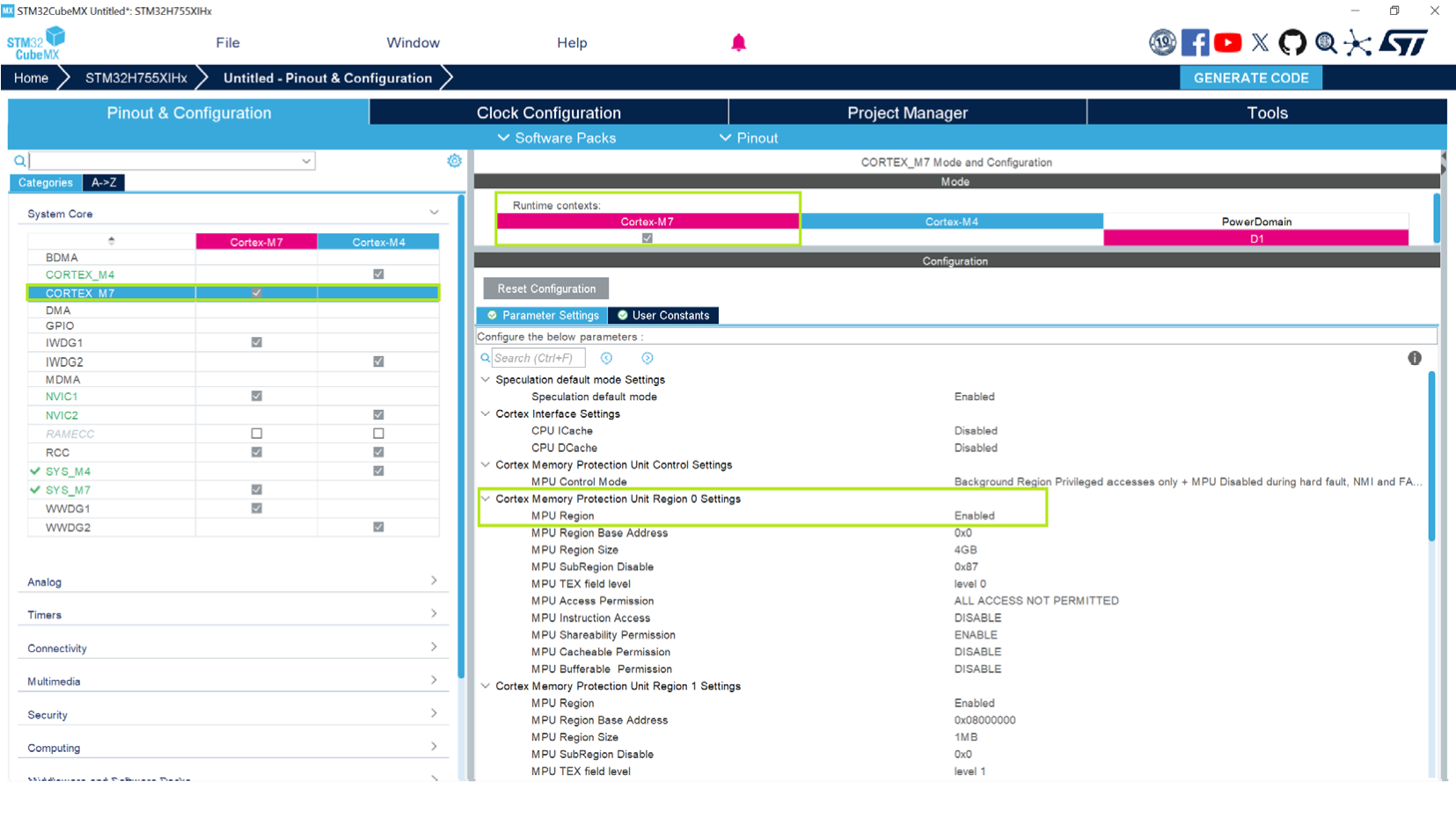Open the notification bell
This screenshot has height=818, width=1456.
click(x=738, y=43)
